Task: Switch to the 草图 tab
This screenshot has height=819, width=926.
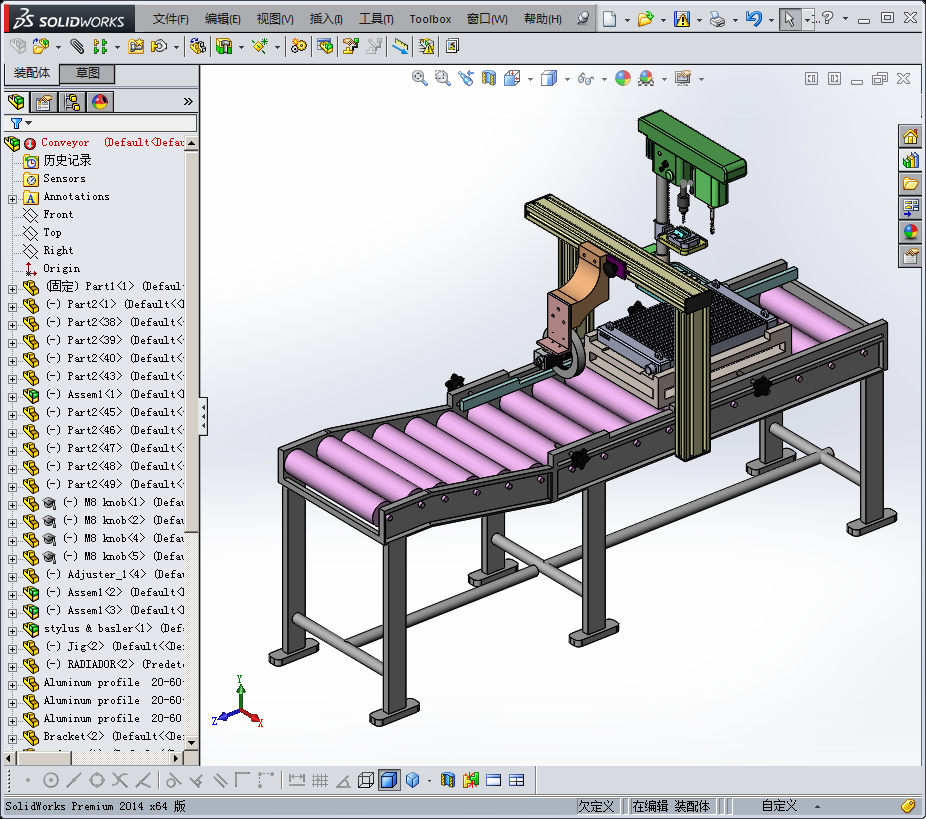Action: (88, 73)
